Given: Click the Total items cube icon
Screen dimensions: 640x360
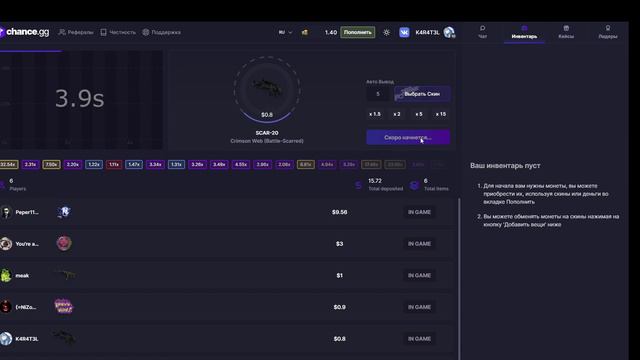Looking at the screenshot, I should (x=414, y=185).
